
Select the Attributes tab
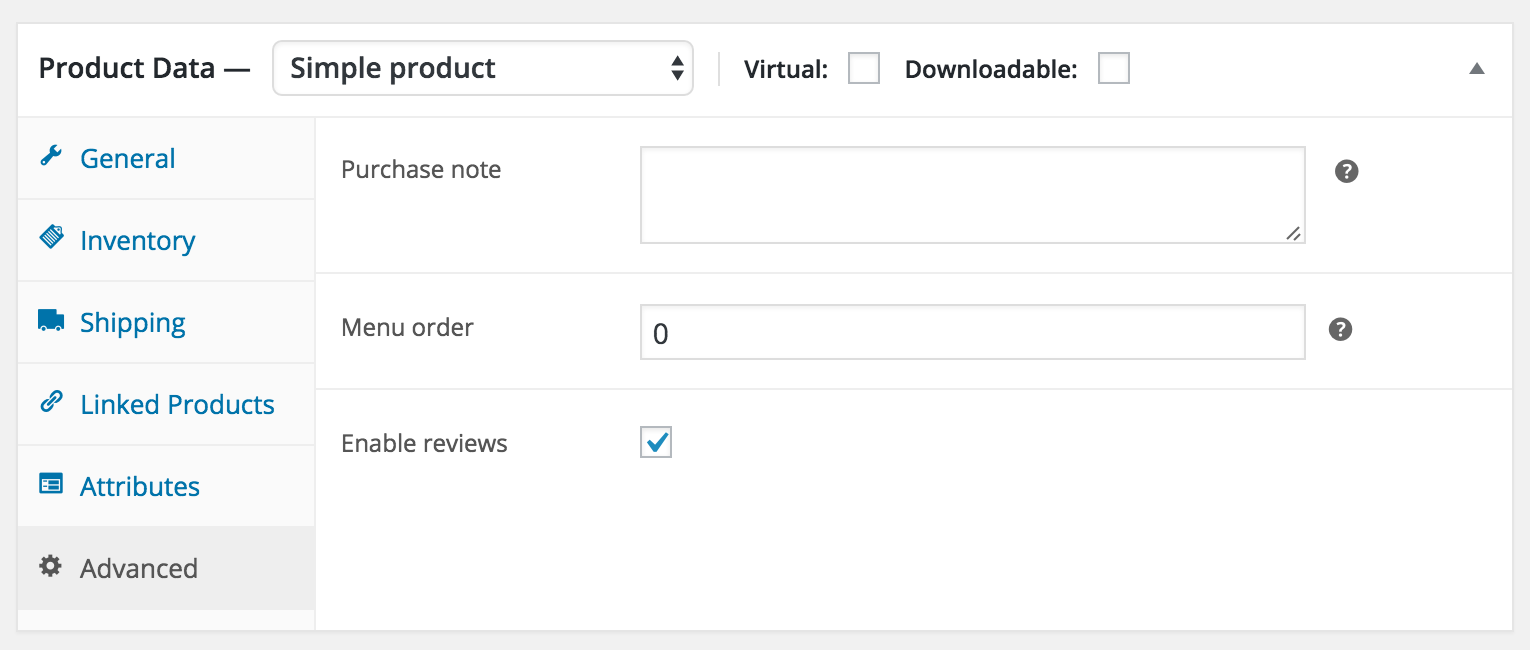coord(140,486)
